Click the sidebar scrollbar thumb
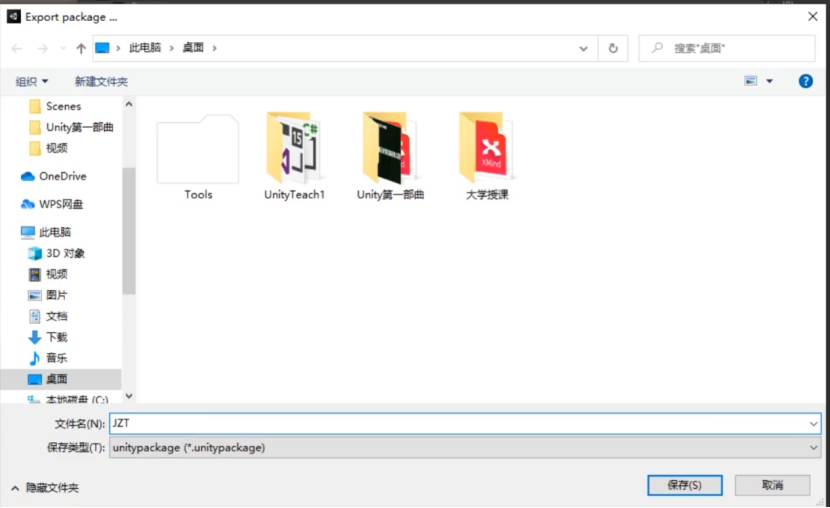Image resolution: width=830 pixels, height=508 pixels. pyautogui.click(x=129, y=231)
